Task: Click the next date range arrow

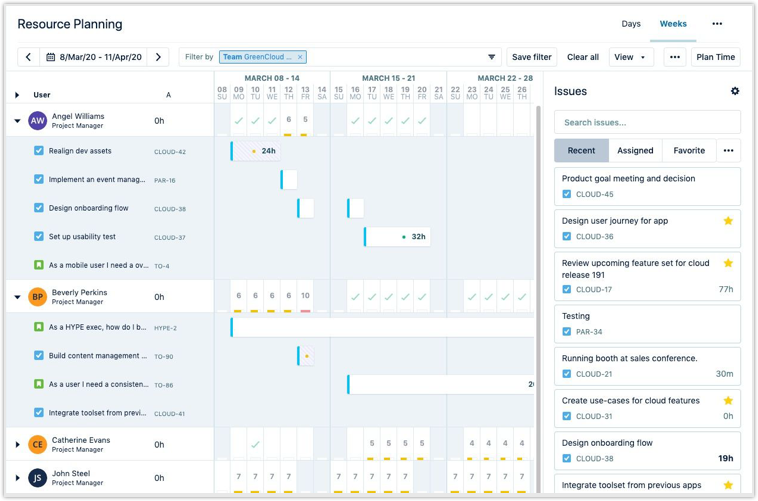Action: (158, 58)
